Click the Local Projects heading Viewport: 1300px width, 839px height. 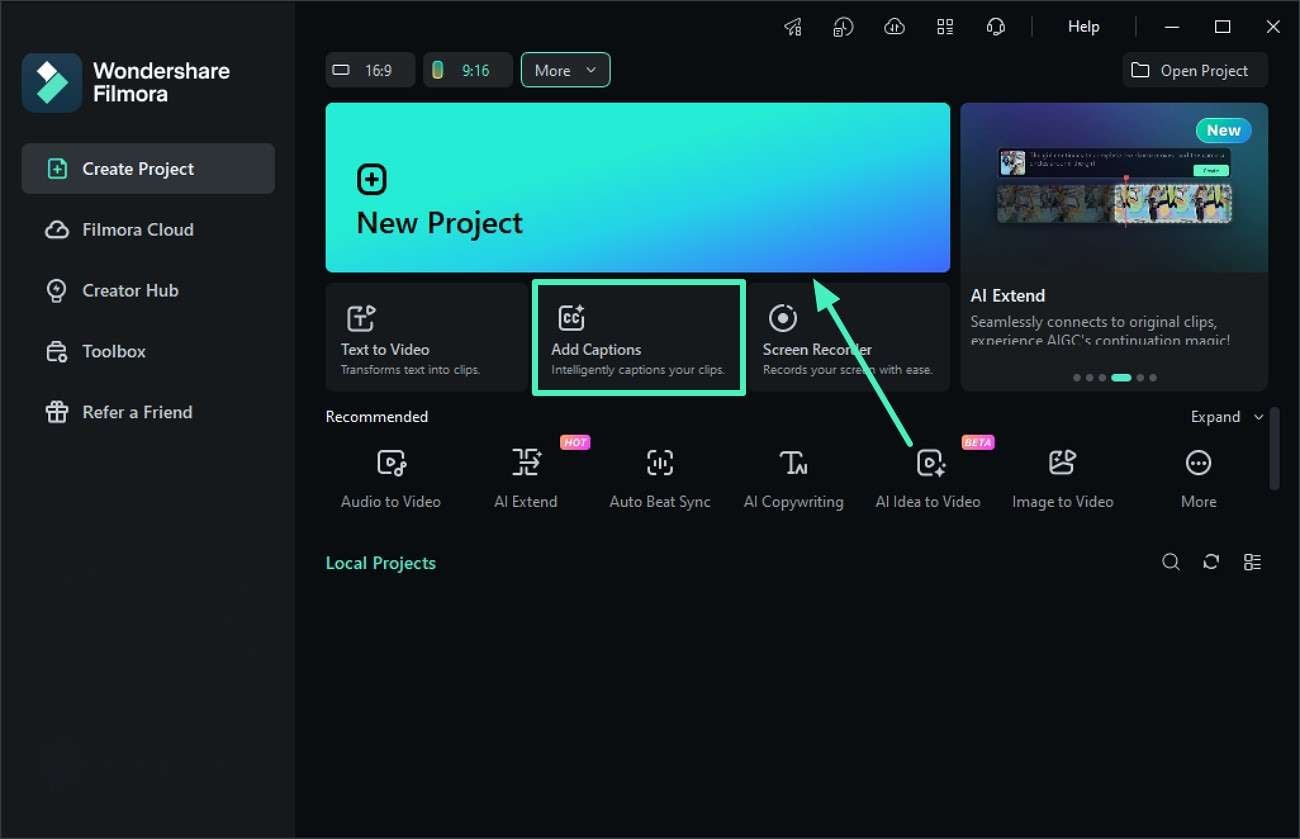click(x=381, y=563)
